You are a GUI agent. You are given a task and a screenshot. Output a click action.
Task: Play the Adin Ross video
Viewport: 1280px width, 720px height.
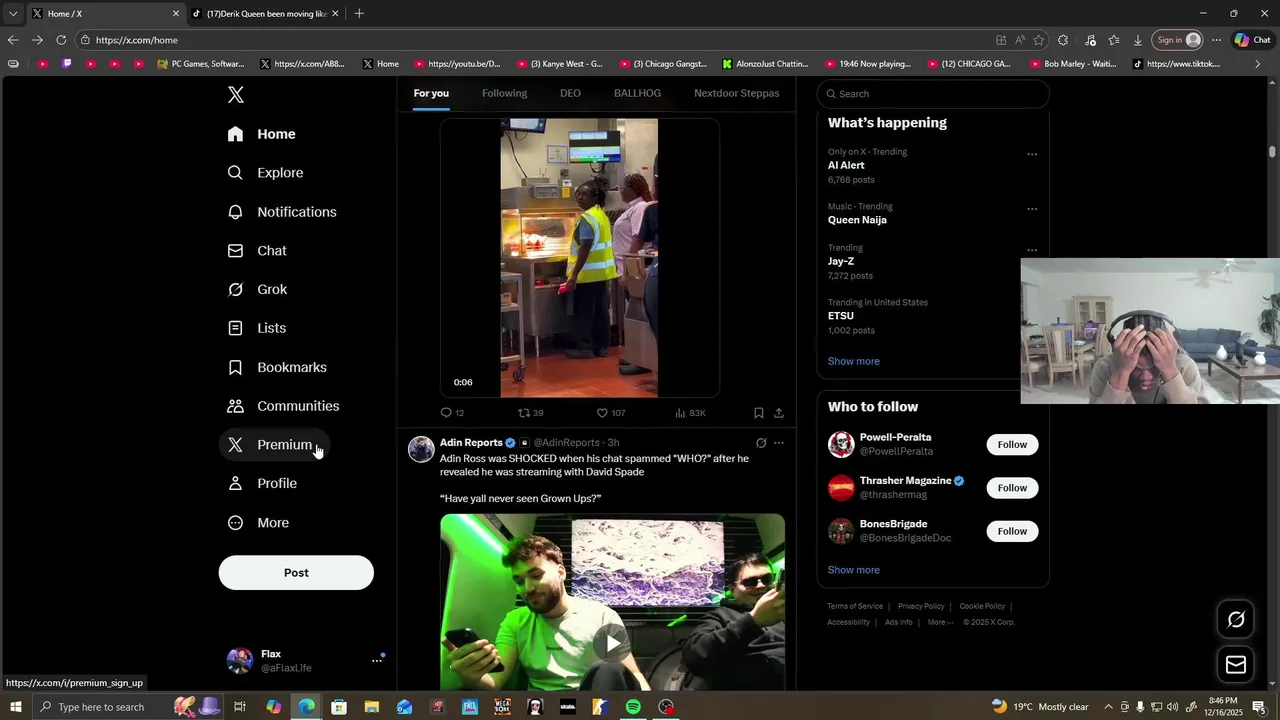pos(612,642)
